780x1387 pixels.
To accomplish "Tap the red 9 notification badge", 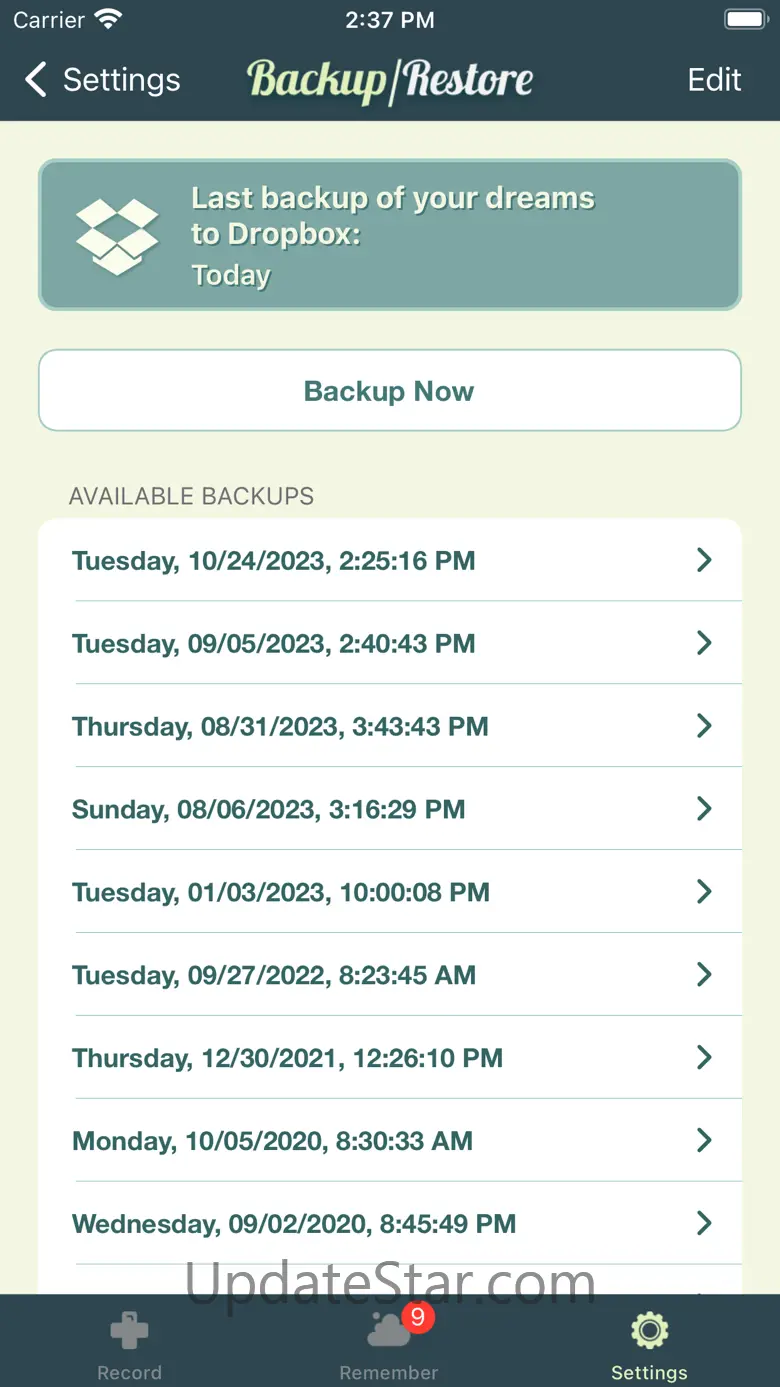I will (417, 1318).
